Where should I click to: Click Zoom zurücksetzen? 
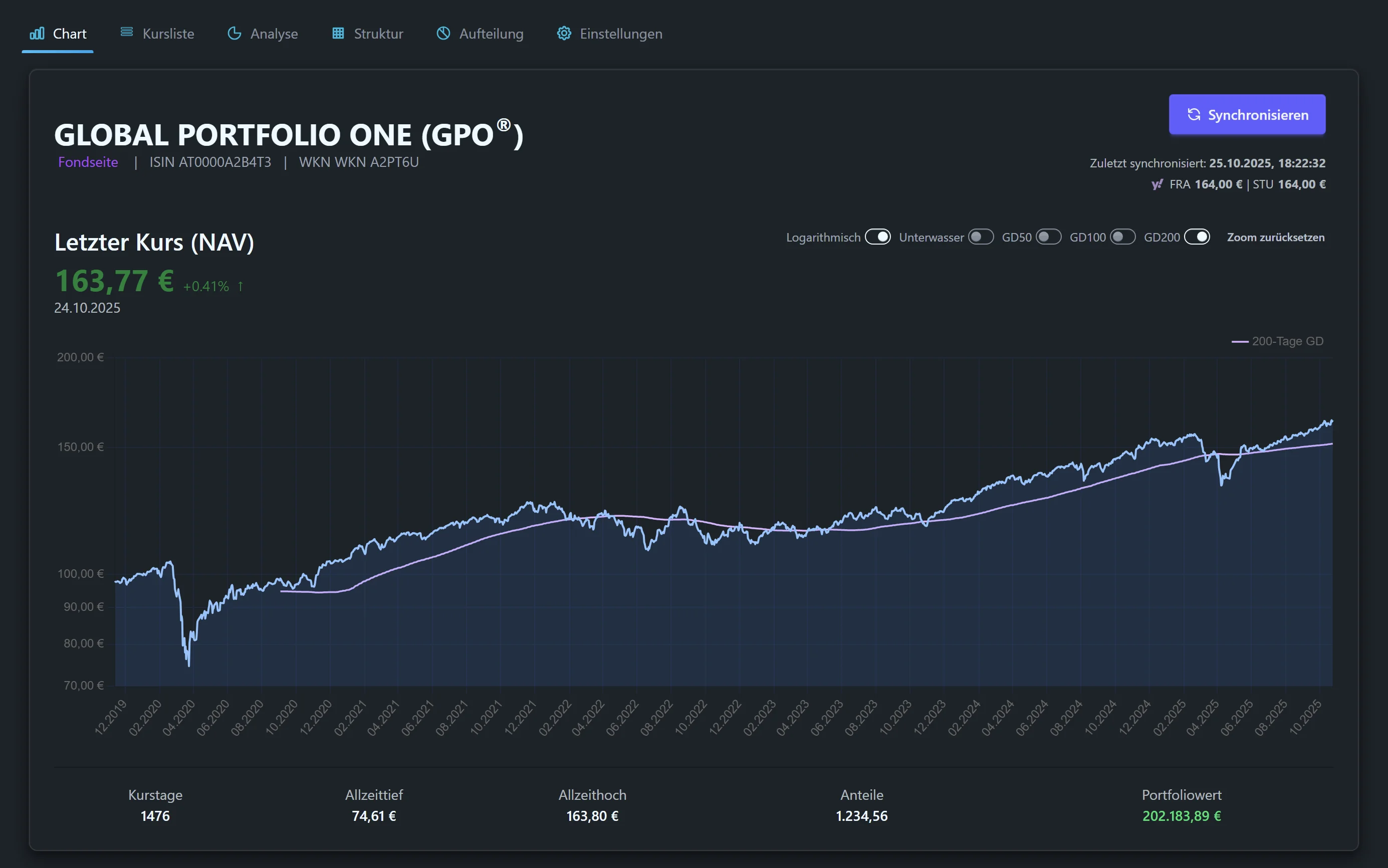1275,237
